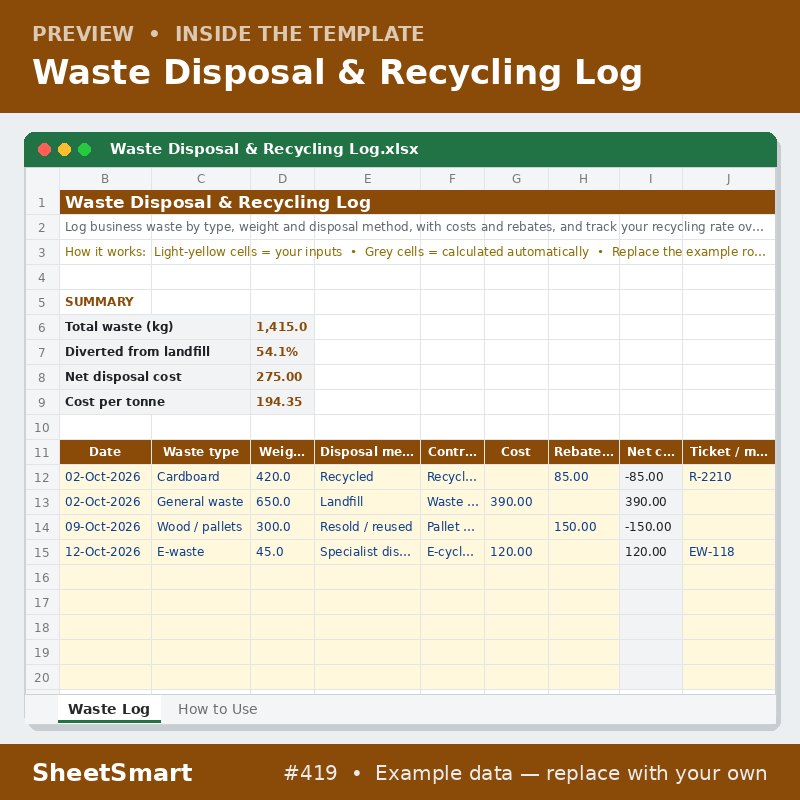Select the 'Cost per tonne' label

pos(155,402)
